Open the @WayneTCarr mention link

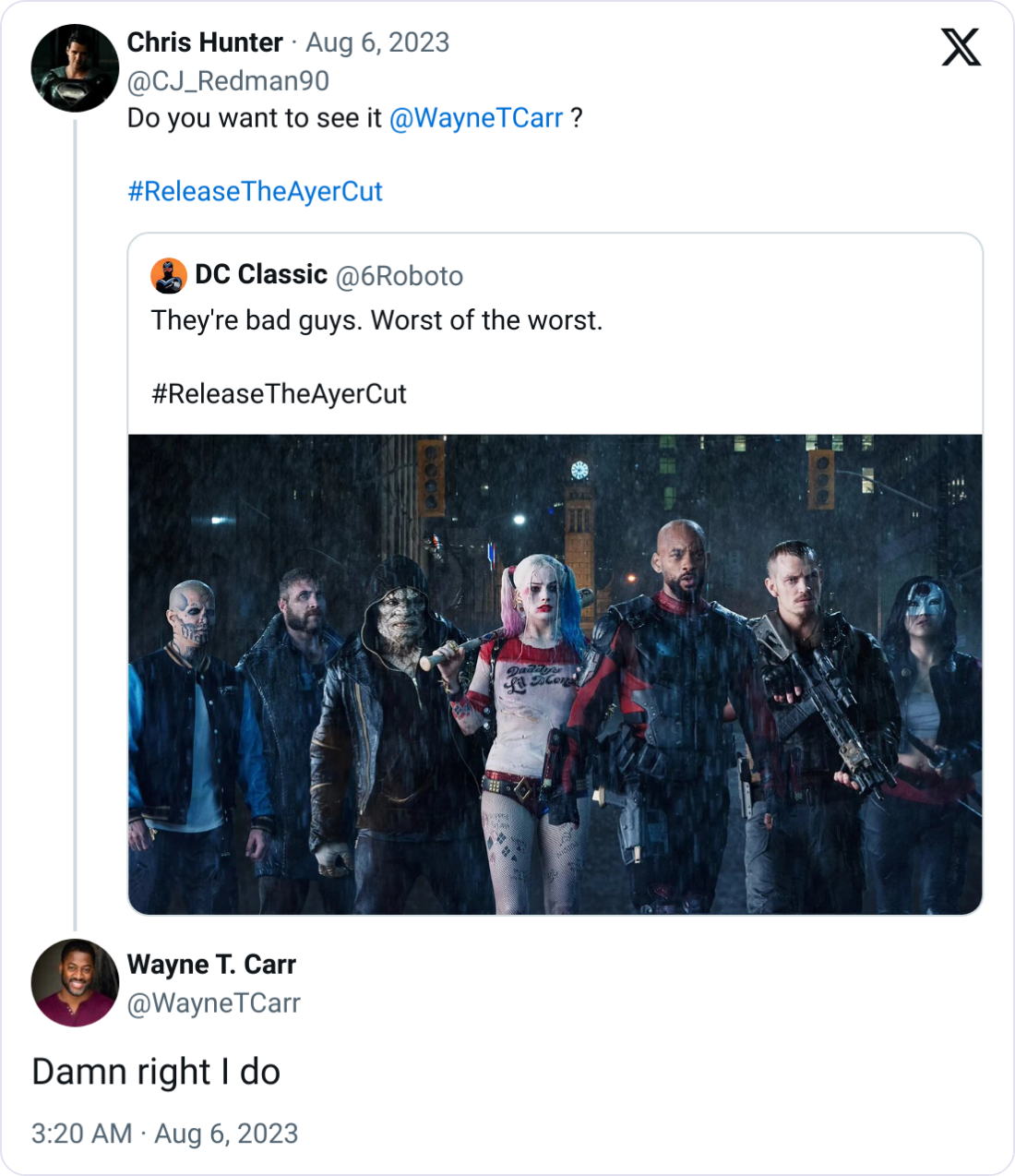(x=475, y=116)
